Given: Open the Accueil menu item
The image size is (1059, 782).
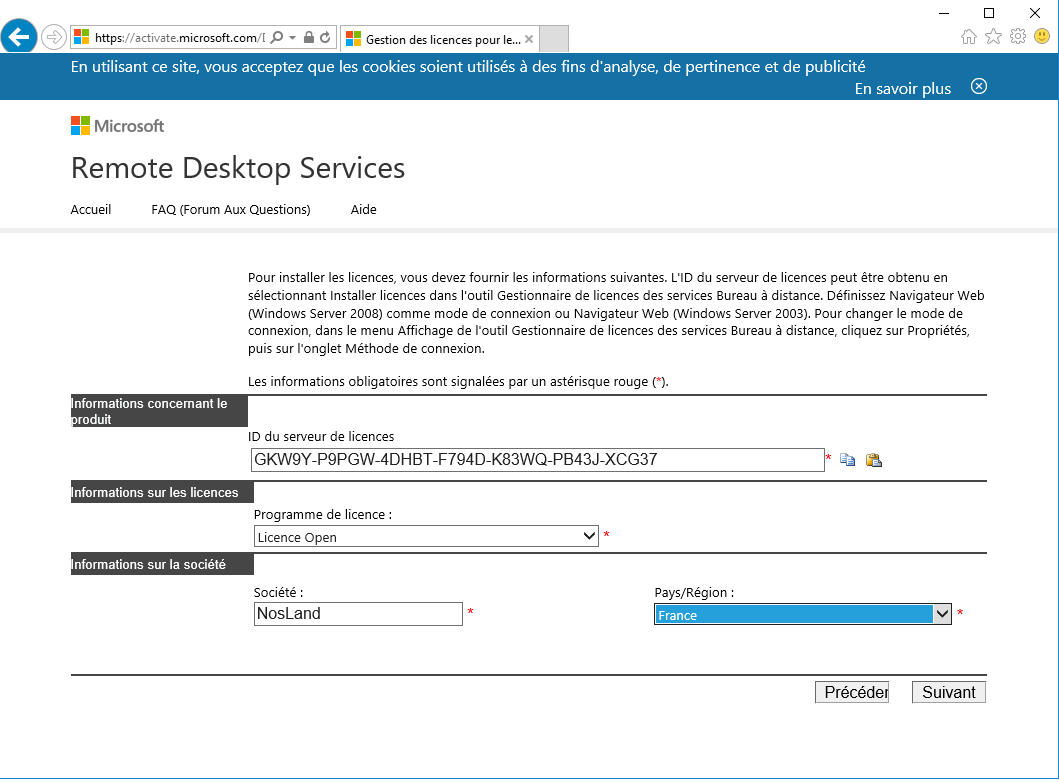Looking at the screenshot, I should point(91,209).
